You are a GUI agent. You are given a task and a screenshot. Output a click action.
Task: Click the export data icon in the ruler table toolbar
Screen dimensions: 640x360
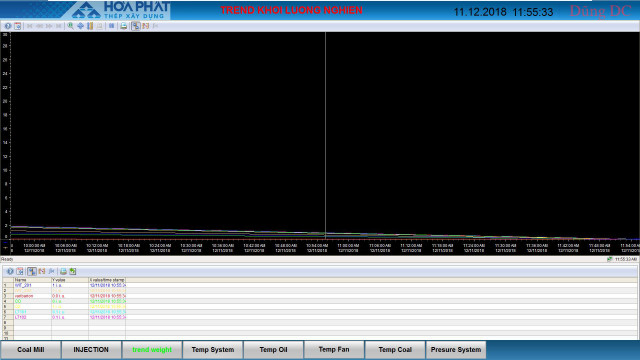[x=73, y=271]
